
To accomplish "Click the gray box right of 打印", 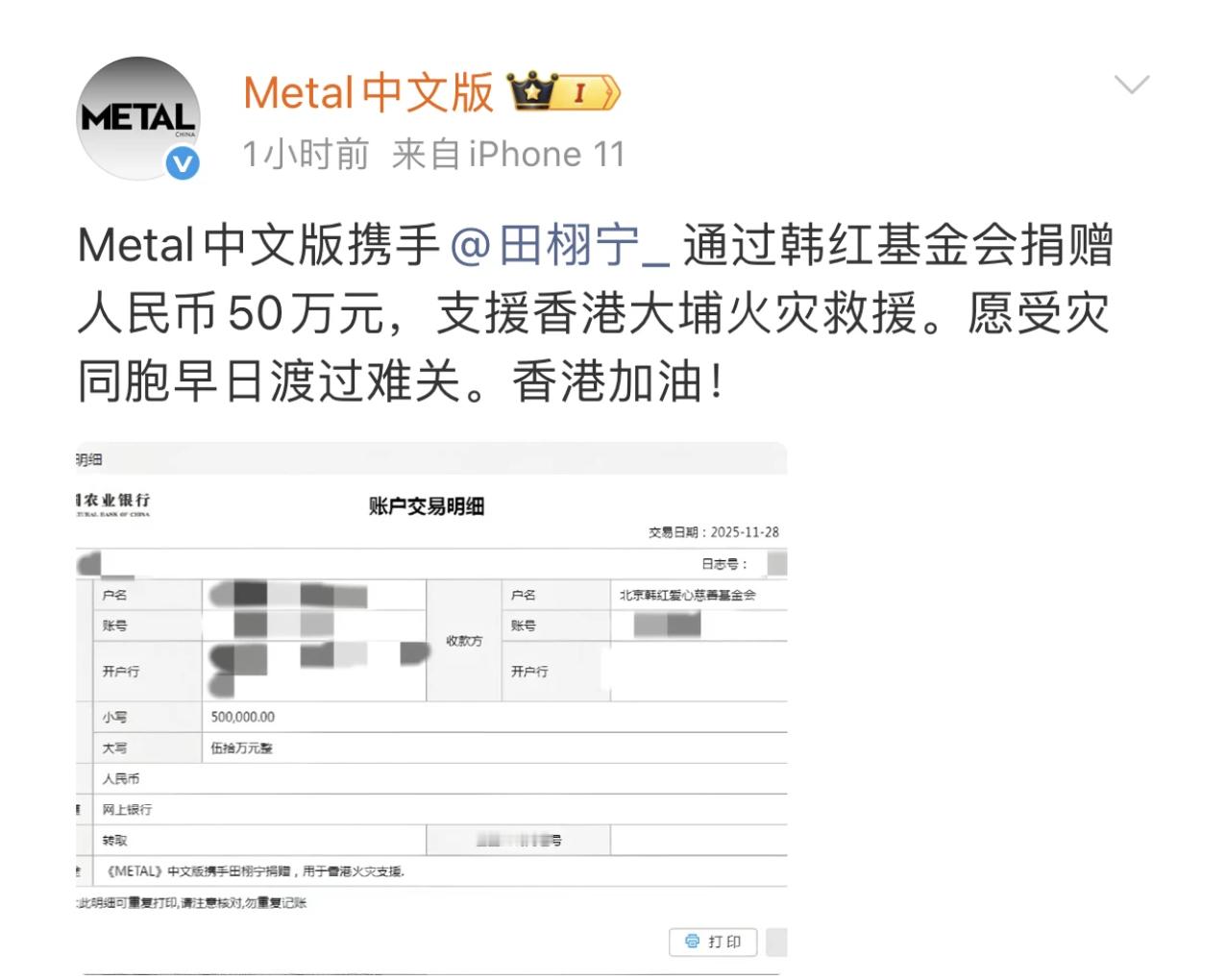I will 776,942.
